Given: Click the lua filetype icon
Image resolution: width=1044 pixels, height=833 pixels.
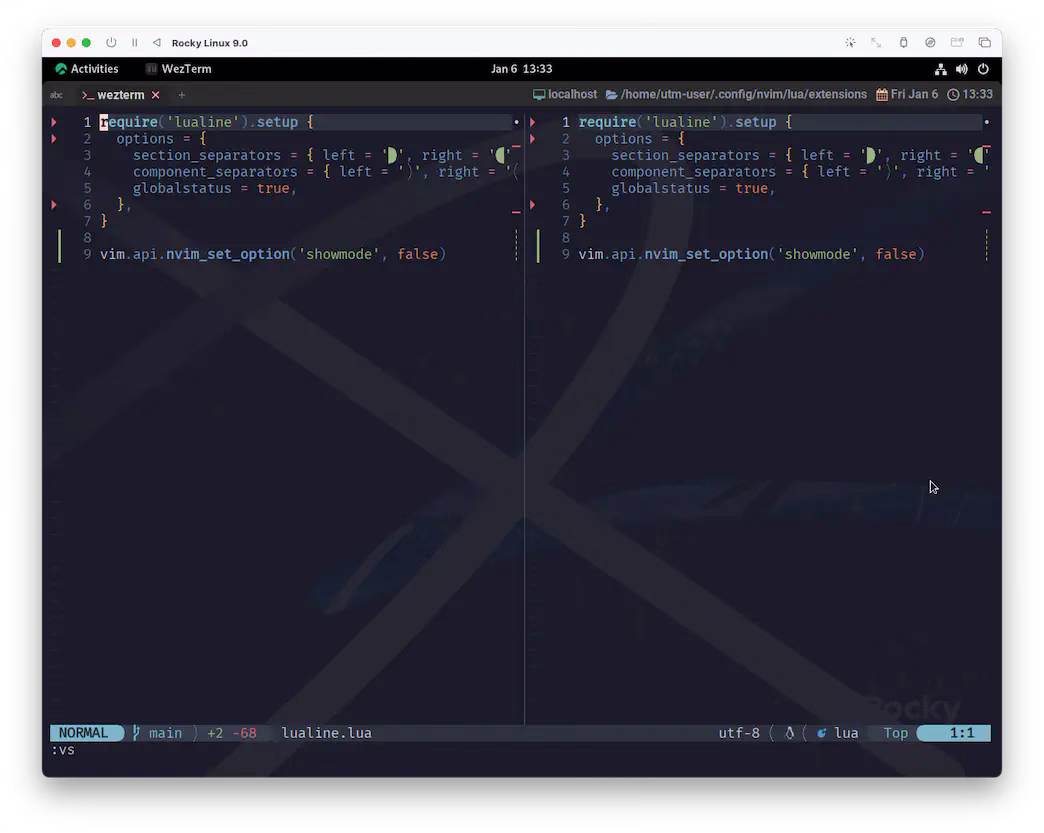Looking at the screenshot, I should 822,732.
